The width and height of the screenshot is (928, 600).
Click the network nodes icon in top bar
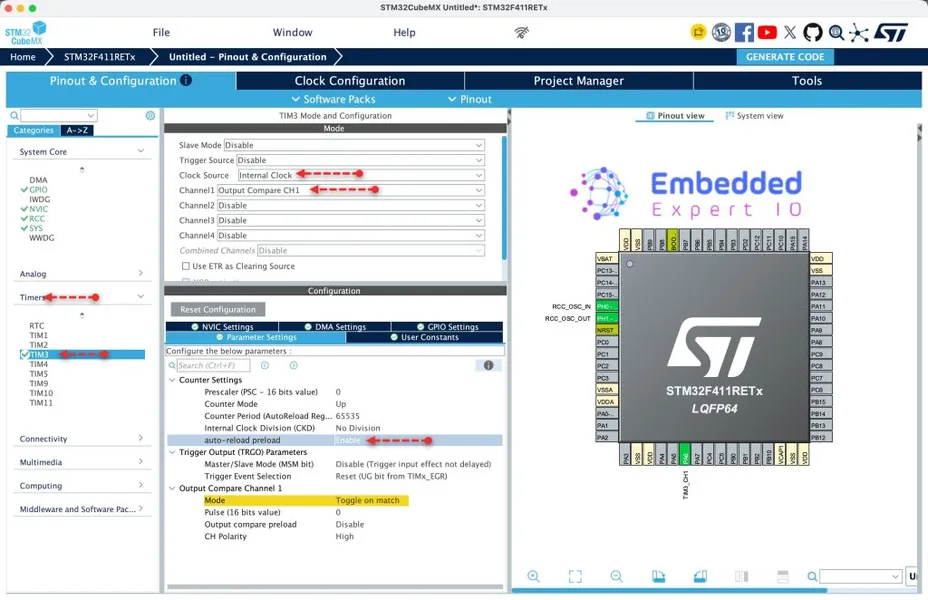click(858, 33)
